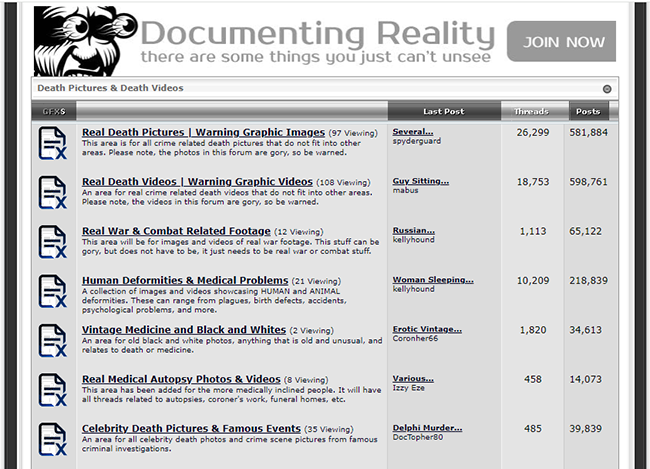Click the forum icon beside Real Death Videos
Image resolution: width=650 pixels, height=469 pixels.
(53, 192)
